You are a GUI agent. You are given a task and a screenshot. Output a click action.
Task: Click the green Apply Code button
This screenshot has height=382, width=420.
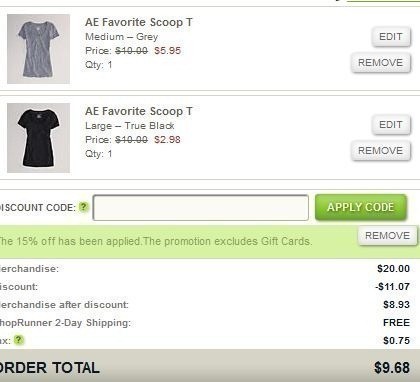(361, 207)
